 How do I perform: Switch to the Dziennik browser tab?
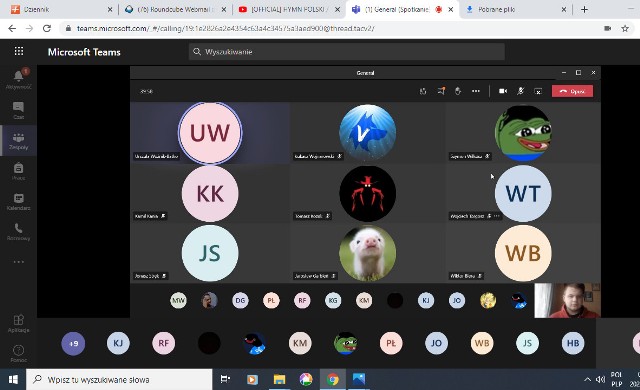(x=61, y=9)
